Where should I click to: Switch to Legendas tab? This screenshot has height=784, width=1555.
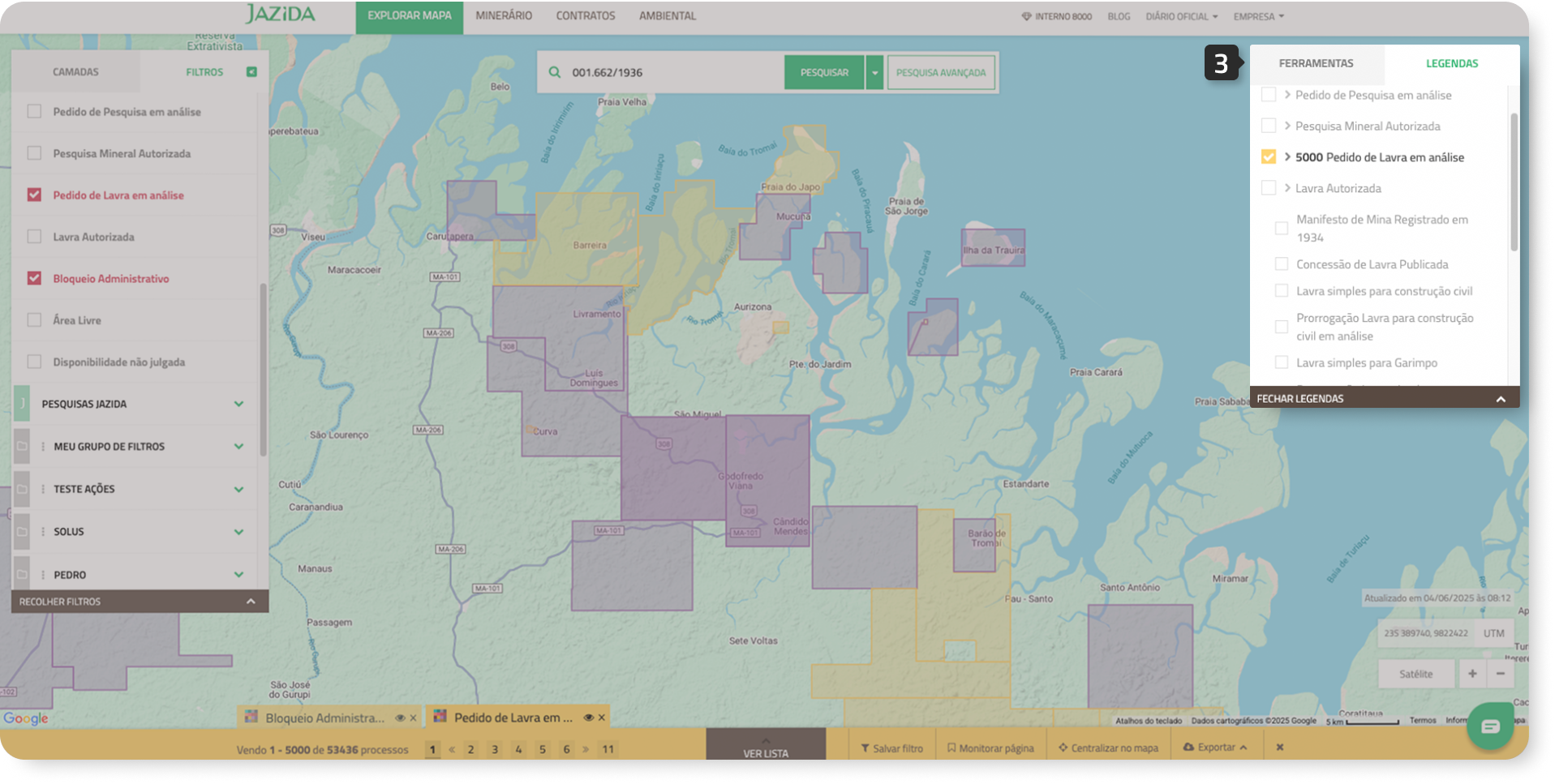1451,63
